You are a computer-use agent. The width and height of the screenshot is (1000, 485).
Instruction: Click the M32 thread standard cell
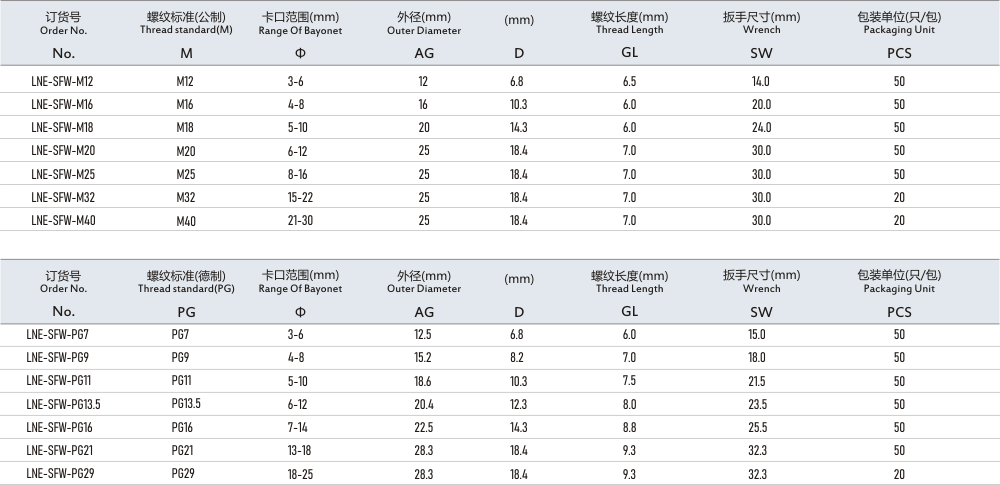[185, 197]
